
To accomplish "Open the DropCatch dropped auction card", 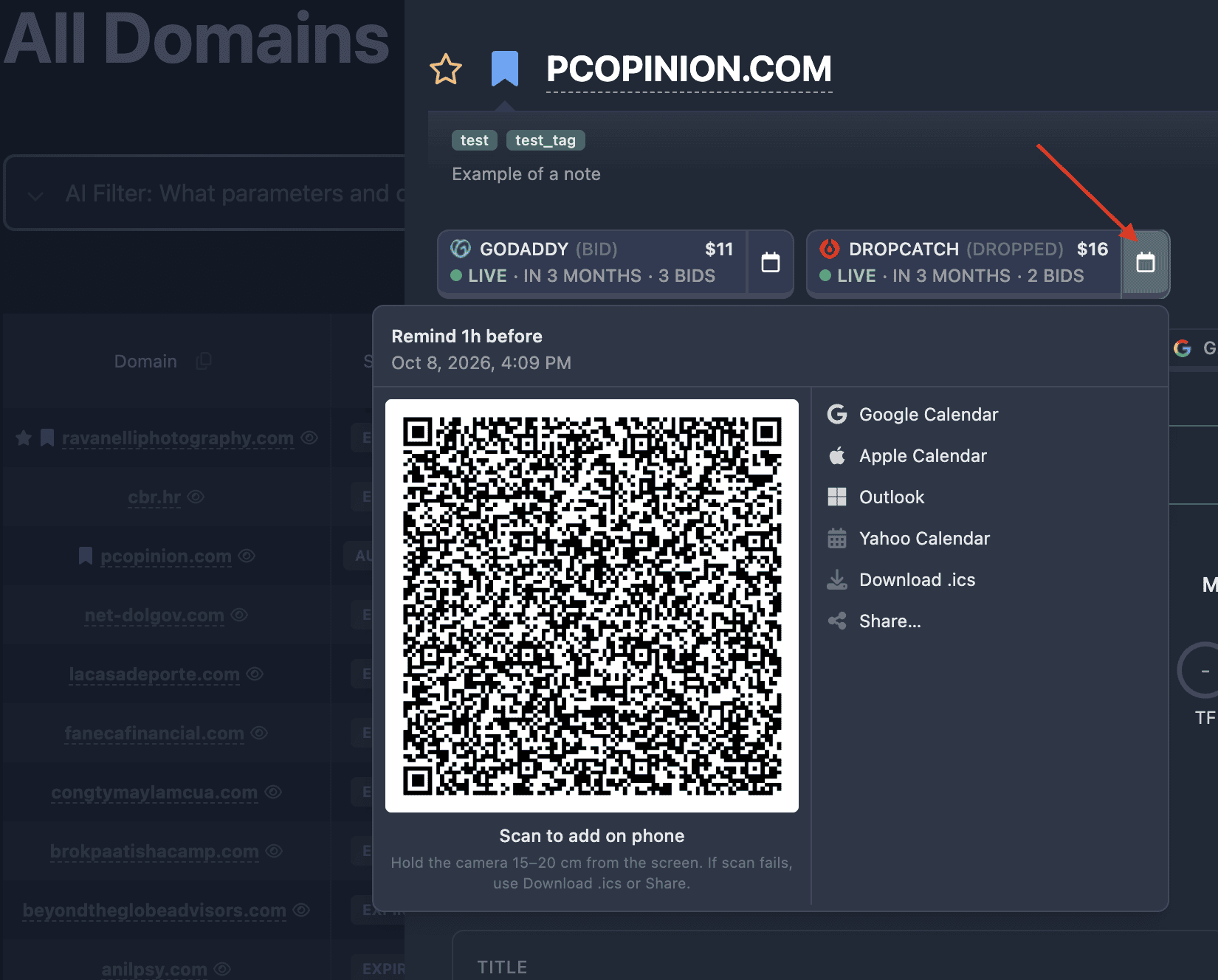I will [963, 263].
